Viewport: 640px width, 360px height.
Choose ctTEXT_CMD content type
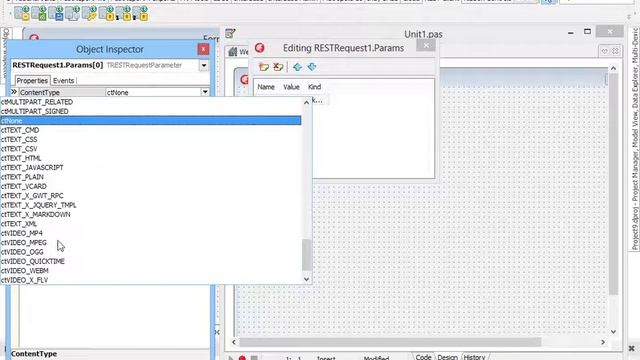pos(151,130)
